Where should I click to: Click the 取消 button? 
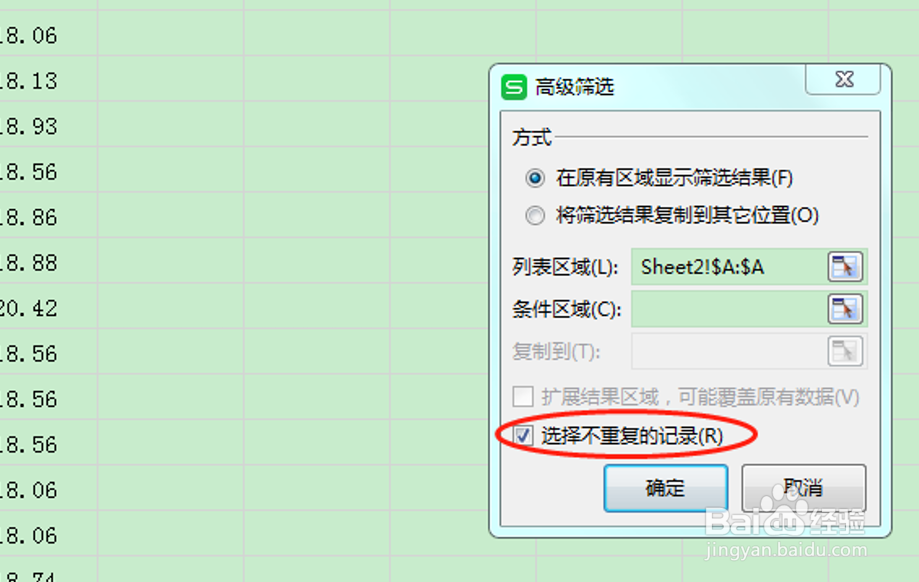click(804, 488)
